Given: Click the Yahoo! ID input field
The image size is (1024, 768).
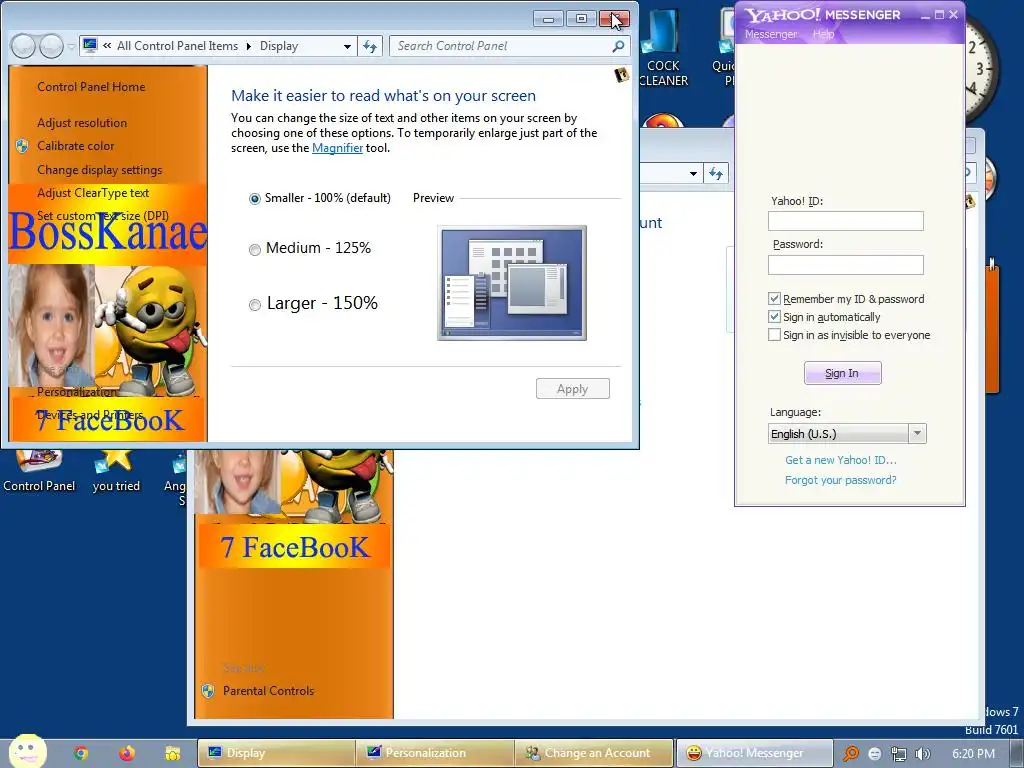Looking at the screenshot, I should 846,221.
